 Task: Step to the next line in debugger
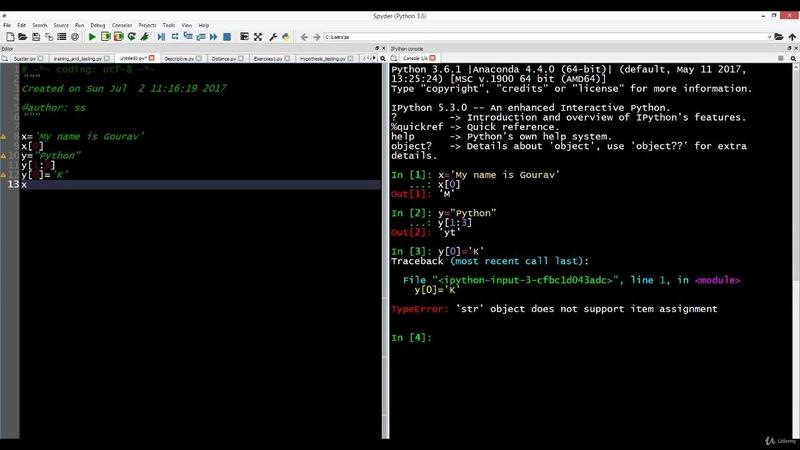pos(175,37)
